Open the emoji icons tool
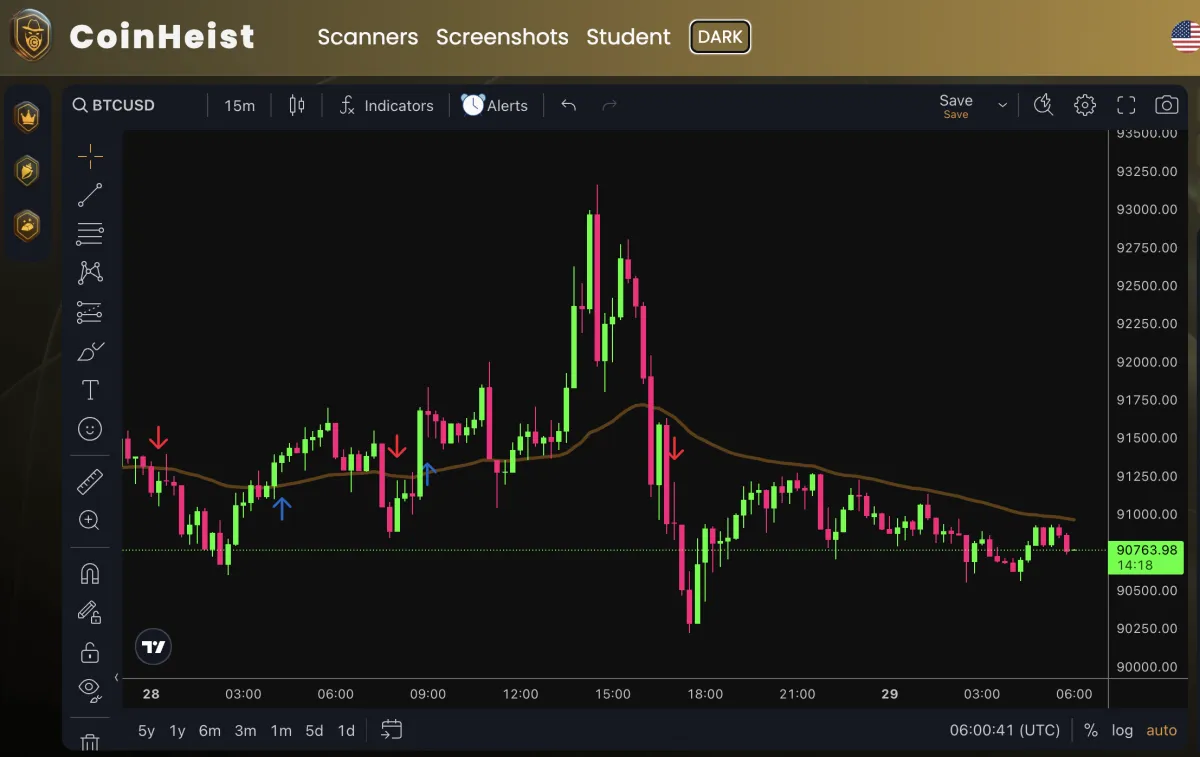The width and height of the screenshot is (1200, 757). (90, 429)
